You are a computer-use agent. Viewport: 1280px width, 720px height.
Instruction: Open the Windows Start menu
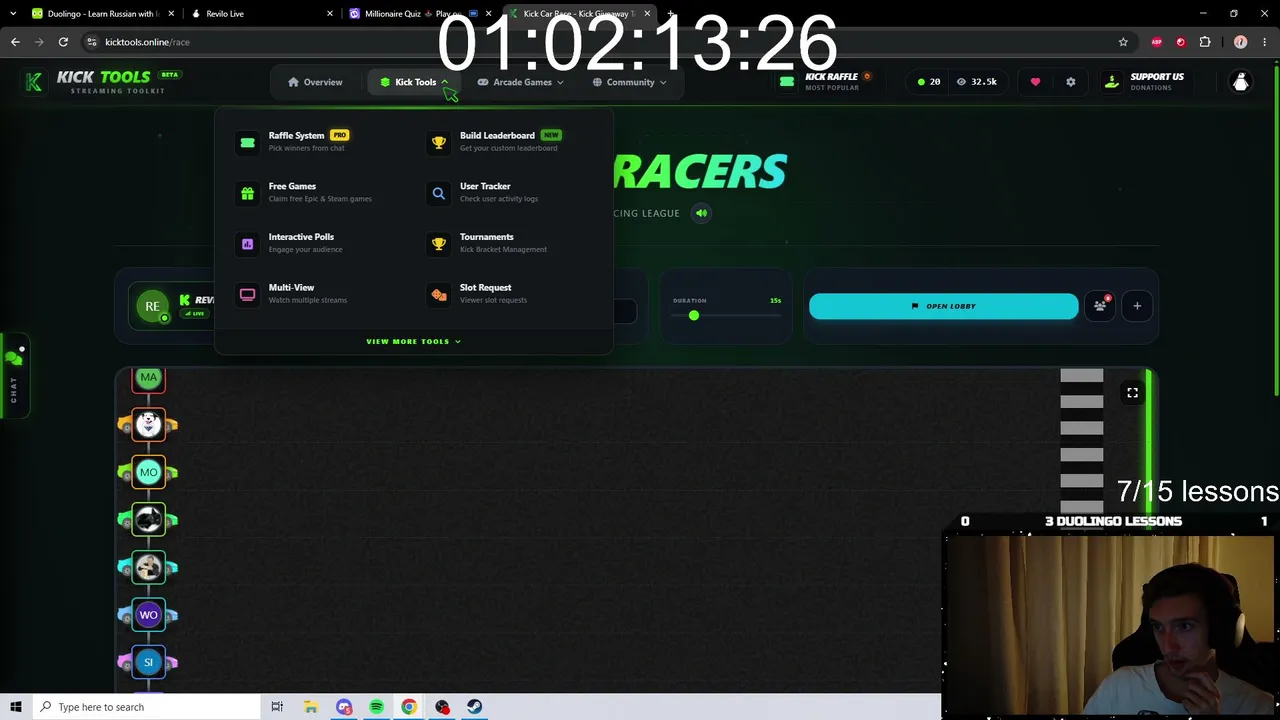tap(16, 707)
